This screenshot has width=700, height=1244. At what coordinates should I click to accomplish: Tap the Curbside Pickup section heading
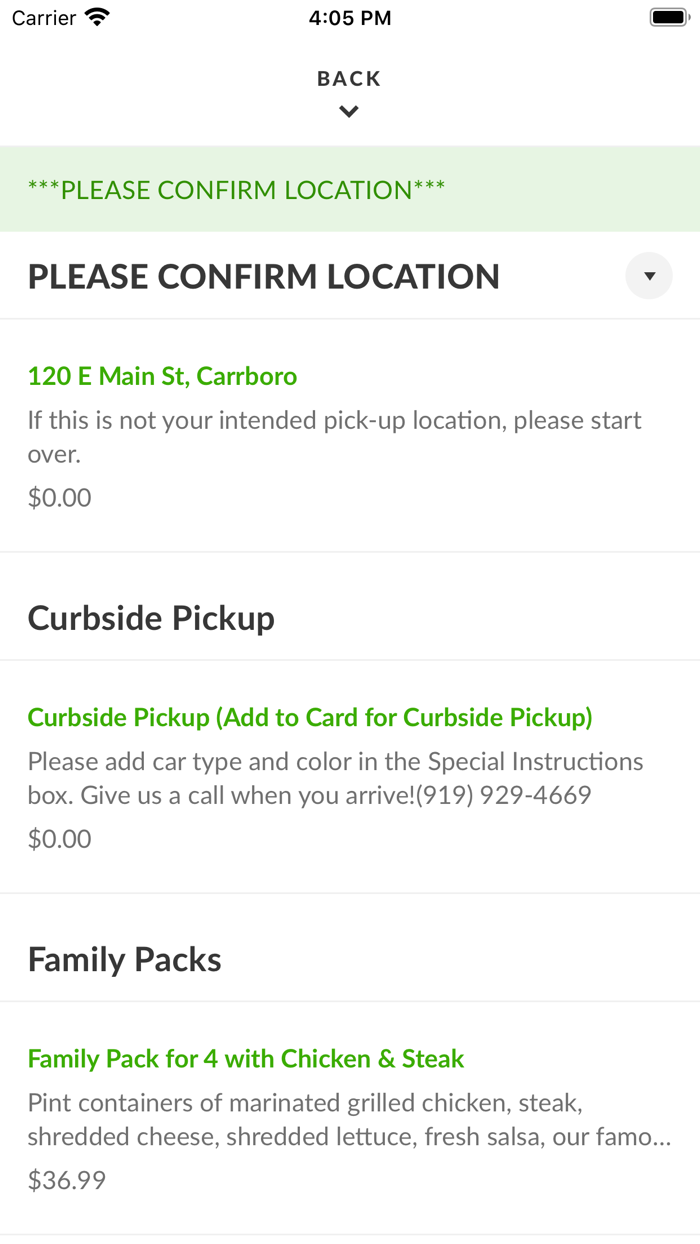pyautogui.click(x=151, y=618)
